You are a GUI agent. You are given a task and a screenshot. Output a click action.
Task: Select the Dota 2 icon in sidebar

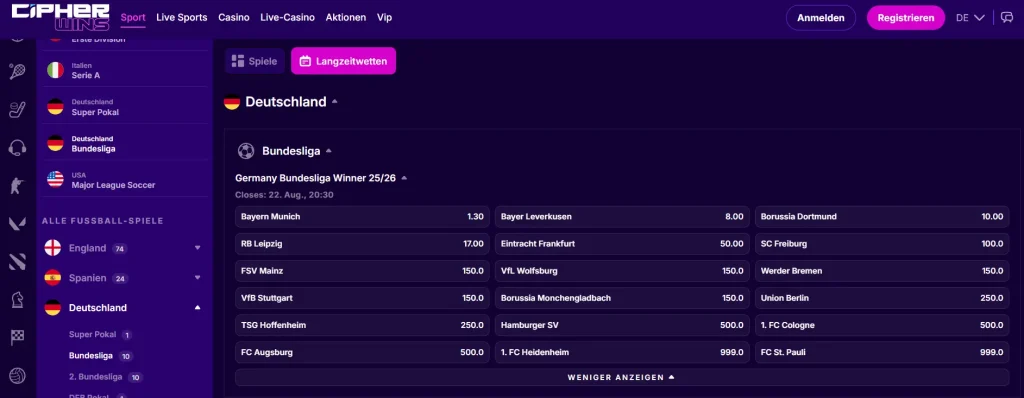tap(17, 261)
